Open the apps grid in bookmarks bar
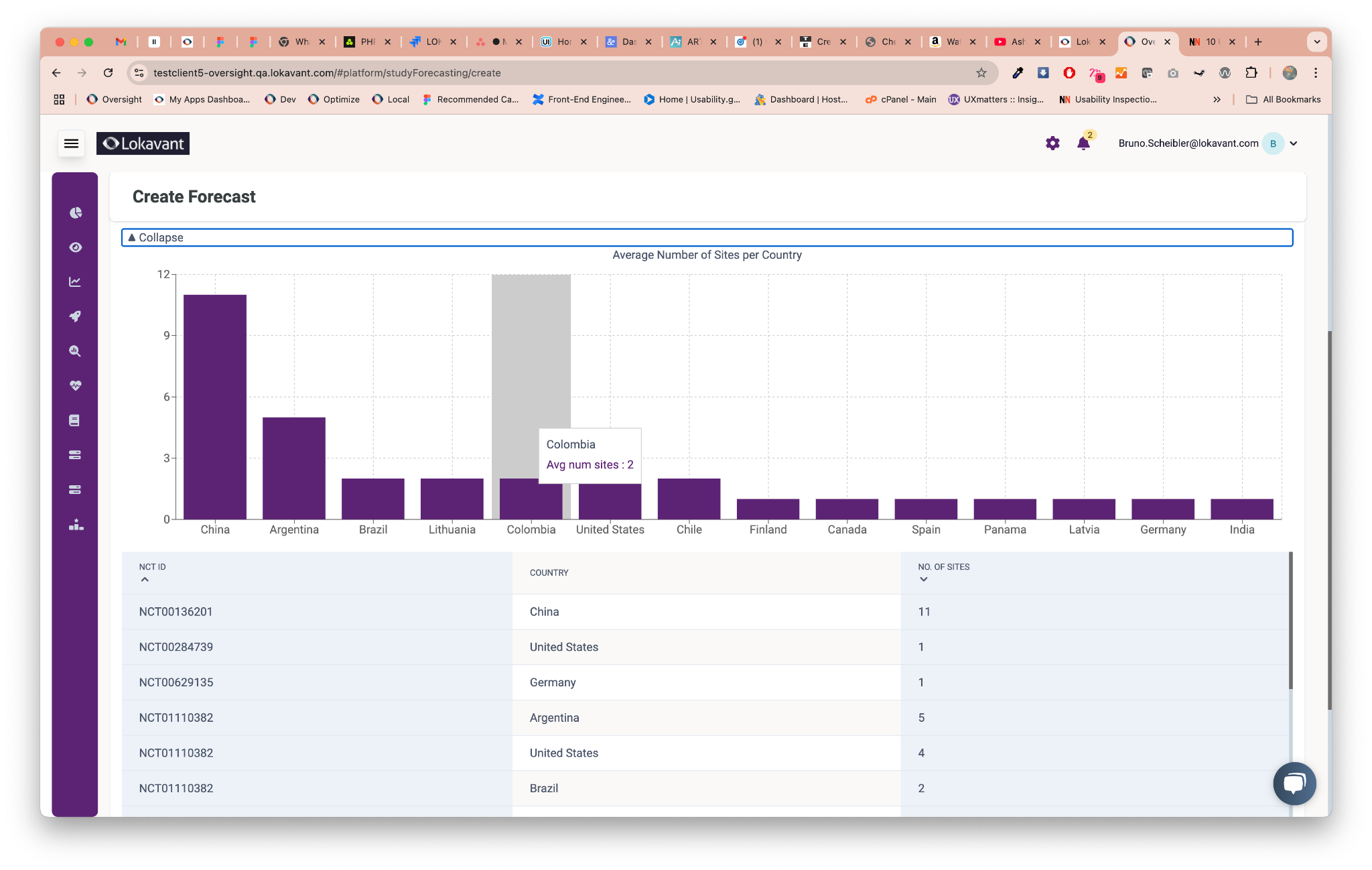 pos(59,99)
